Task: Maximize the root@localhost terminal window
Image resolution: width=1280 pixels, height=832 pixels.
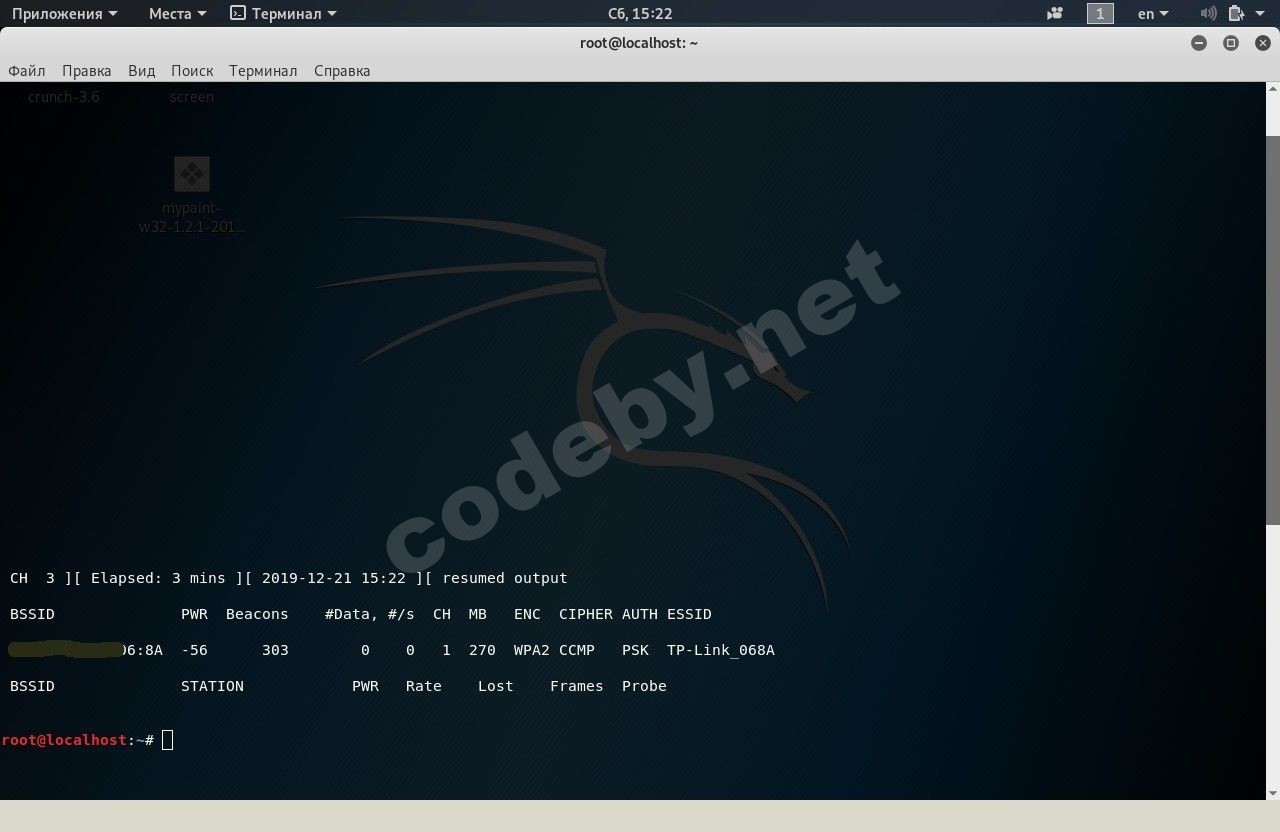Action: [1231, 43]
